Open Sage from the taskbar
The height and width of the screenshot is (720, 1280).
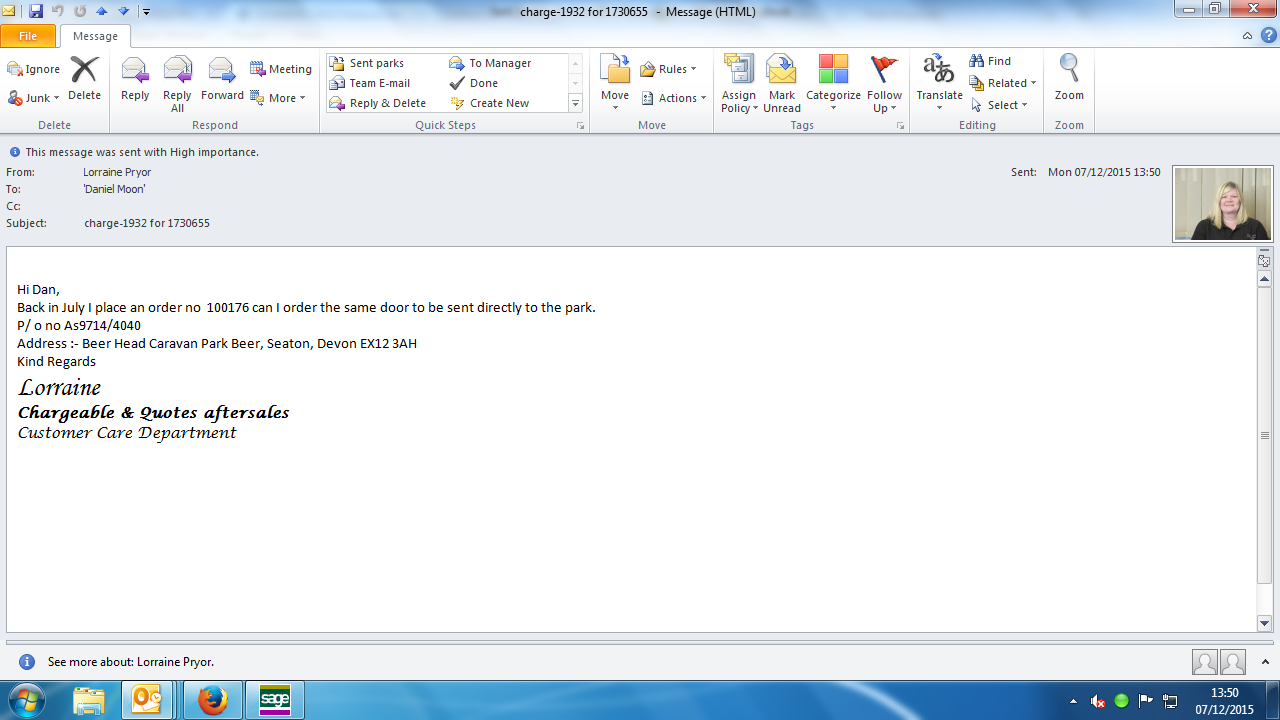[x=274, y=700]
